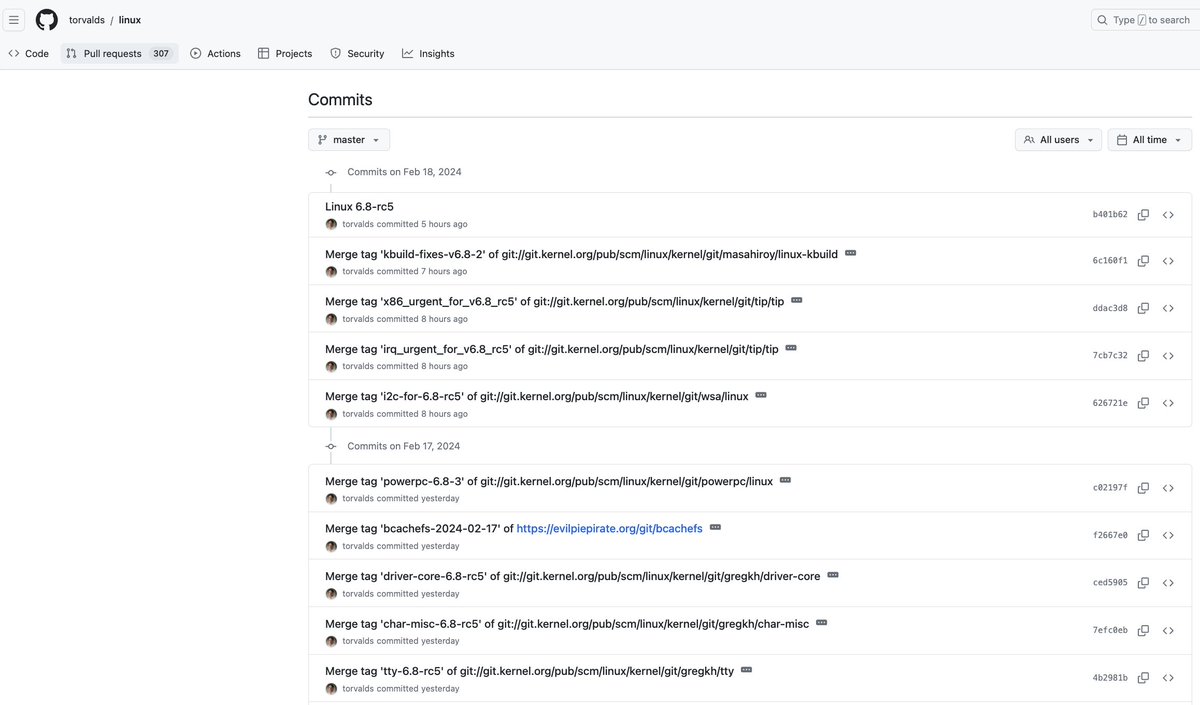Screen dimensions: 1200x705
Task: Browse repository at commit 7cb7c32
Action: click(x=1168, y=356)
